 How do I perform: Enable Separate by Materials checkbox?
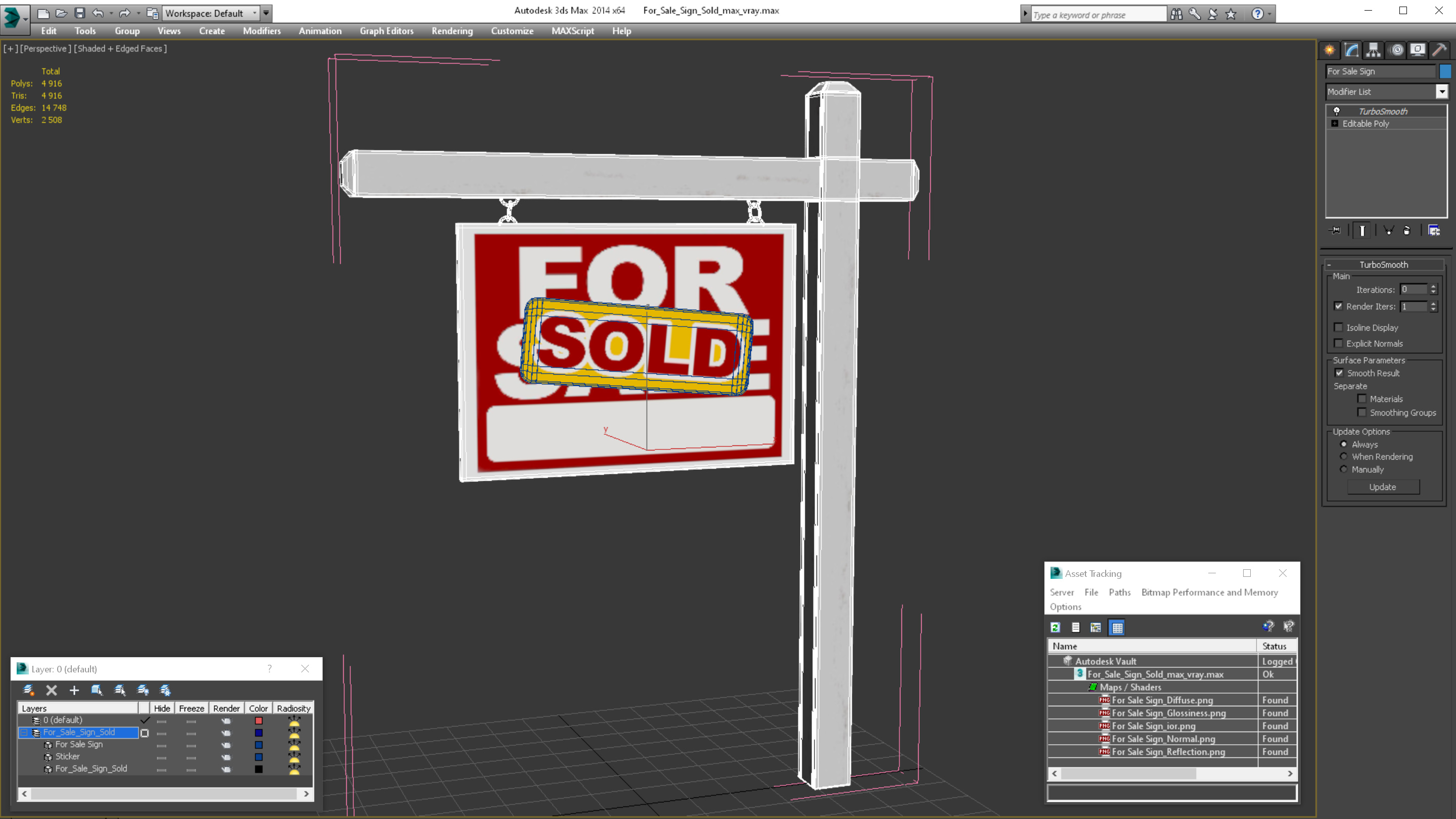(1362, 398)
